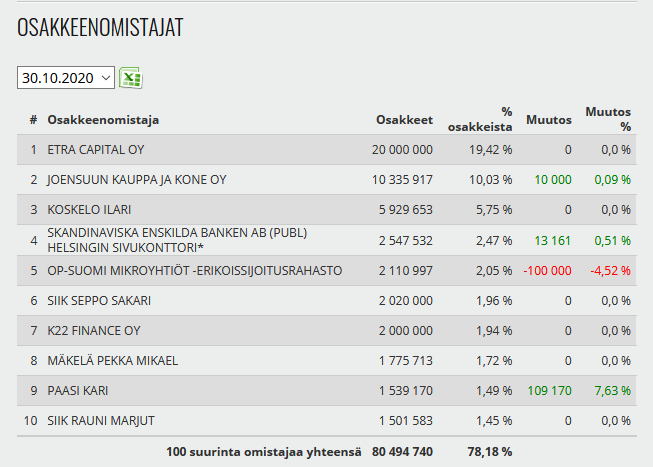Select the ETRA CAPITAL OY row
Viewport: 653px width, 467px height.
coord(88,150)
